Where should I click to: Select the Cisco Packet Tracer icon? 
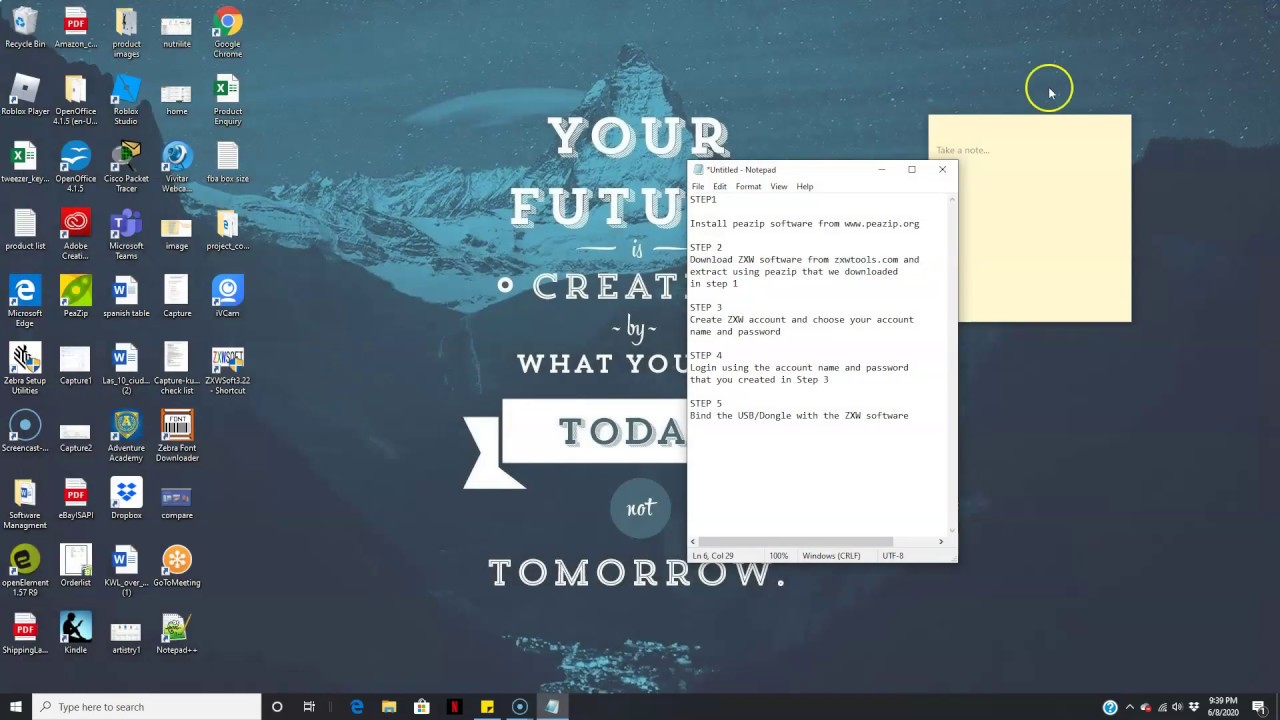click(x=126, y=166)
